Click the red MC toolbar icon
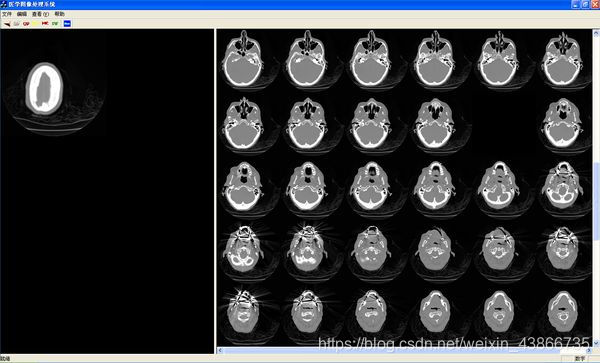 tap(45, 24)
